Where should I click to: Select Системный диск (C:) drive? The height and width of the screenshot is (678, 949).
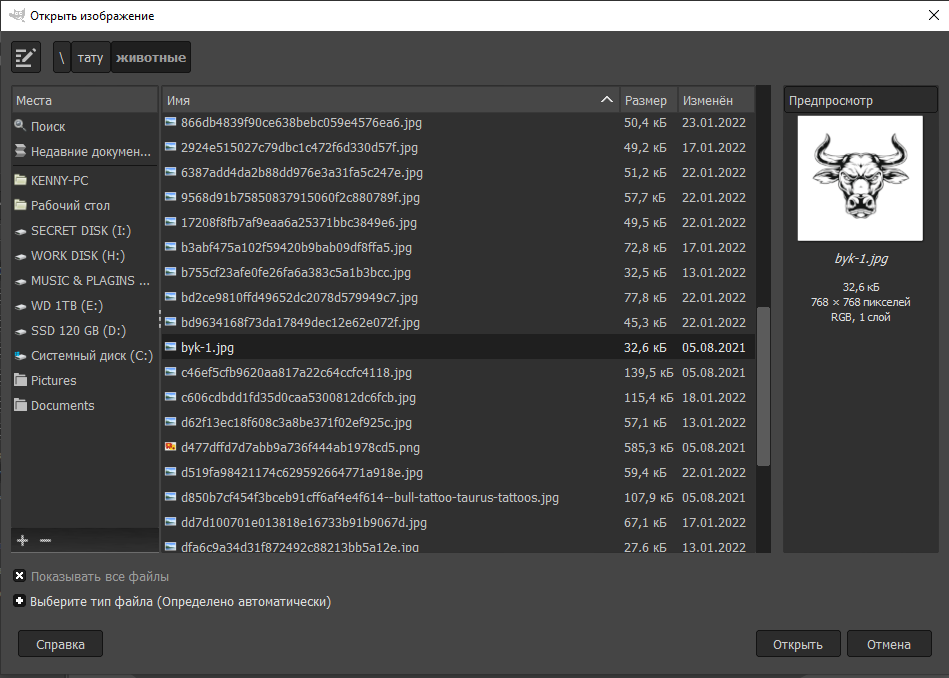click(x=85, y=355)
